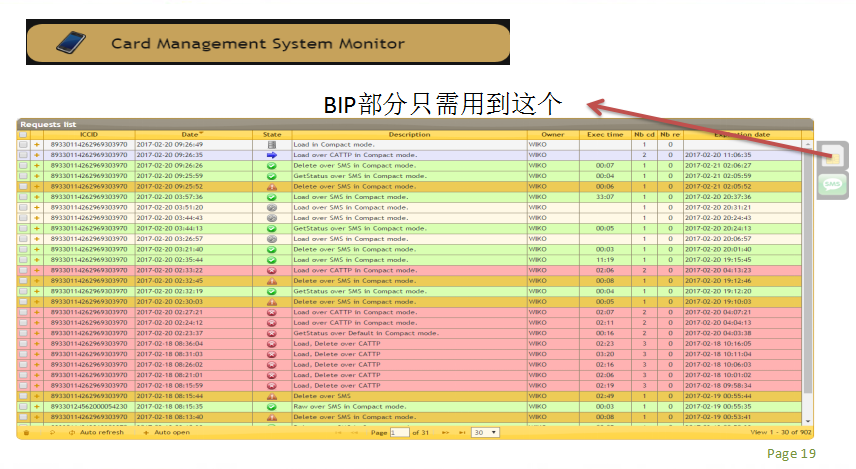Click the search magnifier icon in grid footer
The image size is (856, 469).
tap(52, 432)
